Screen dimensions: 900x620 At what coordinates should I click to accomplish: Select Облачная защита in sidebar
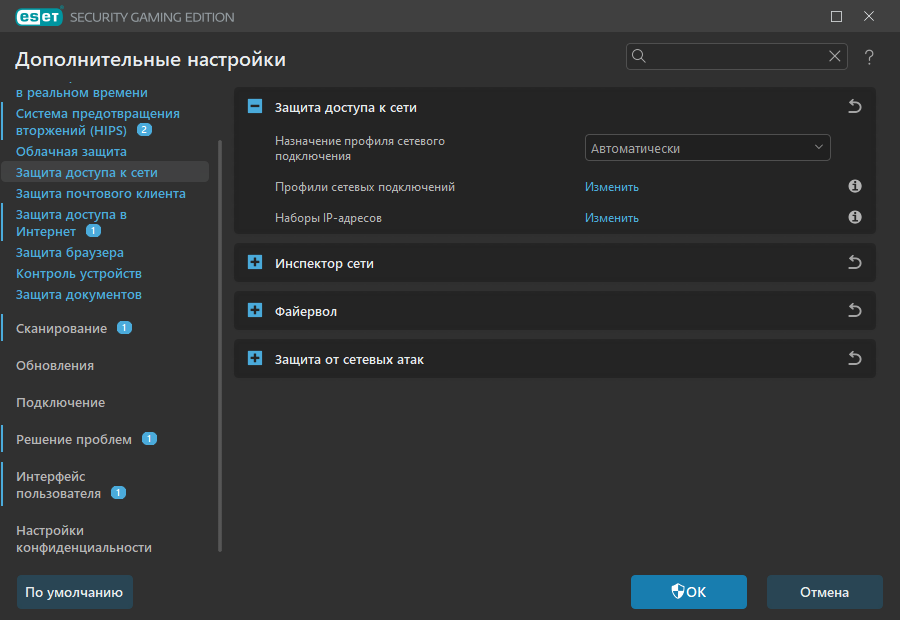click(71, 152)
